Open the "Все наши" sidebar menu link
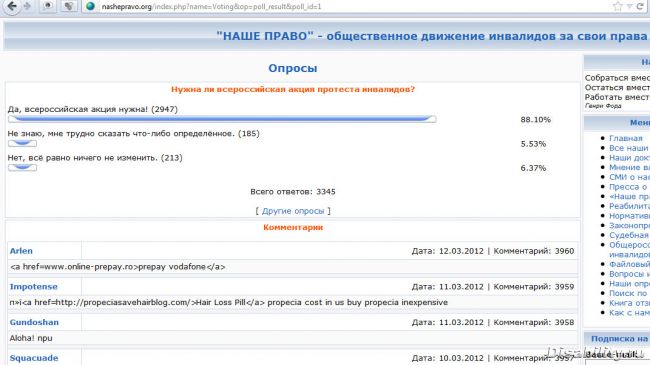Viewport: 650px width, 365px height. pyautogui.click(x=629, y=148)
